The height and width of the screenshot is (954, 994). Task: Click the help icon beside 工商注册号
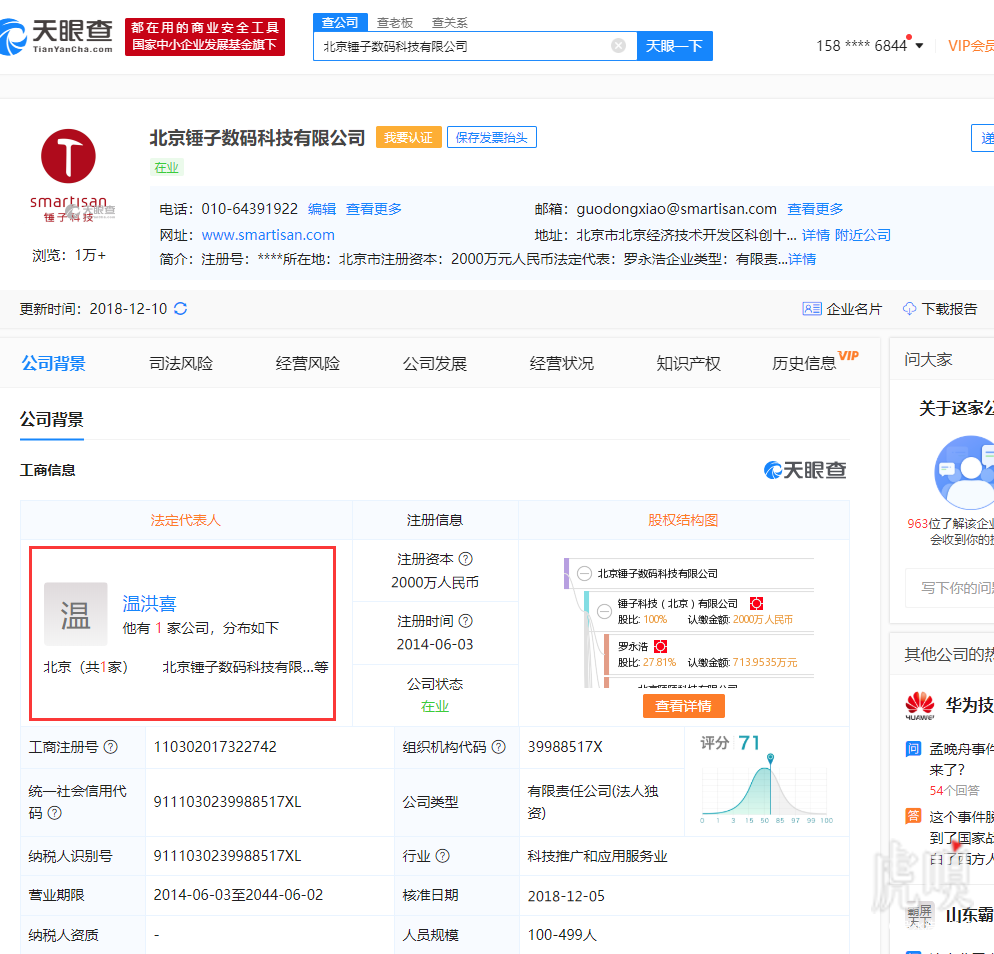click(x=110, y=747)
